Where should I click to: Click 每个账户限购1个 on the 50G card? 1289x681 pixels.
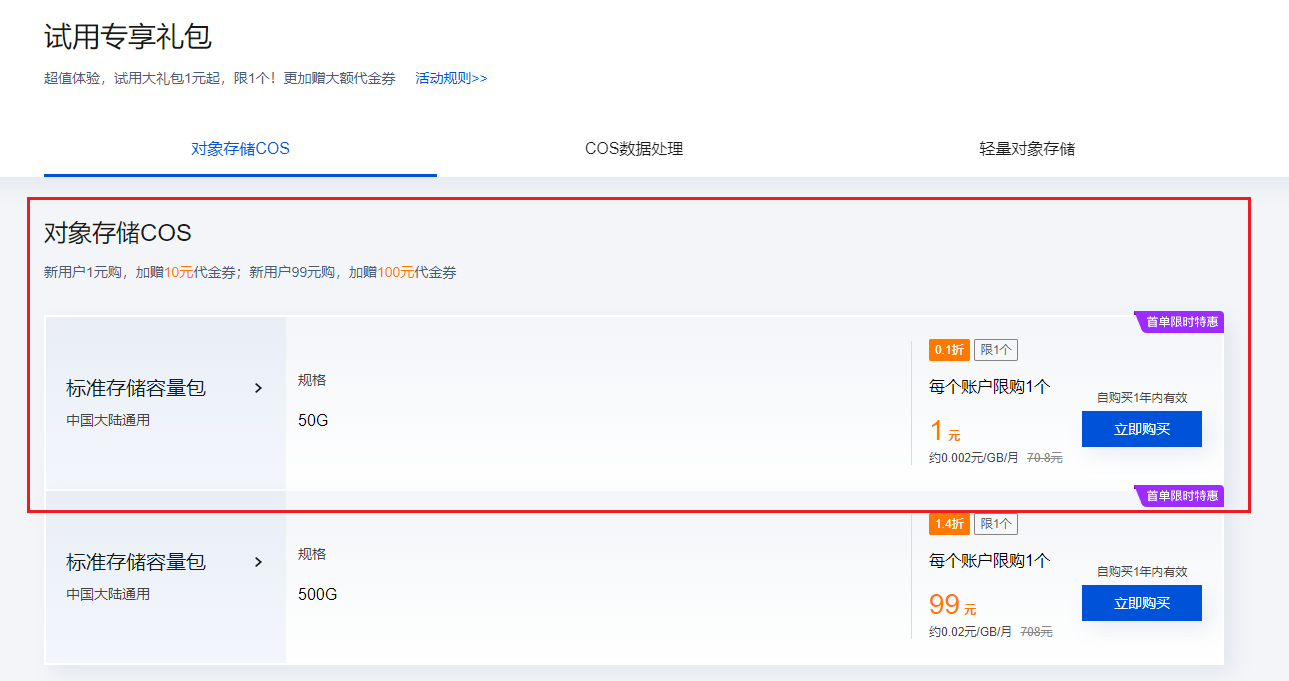pyautogui.click(x=990, y=387)
